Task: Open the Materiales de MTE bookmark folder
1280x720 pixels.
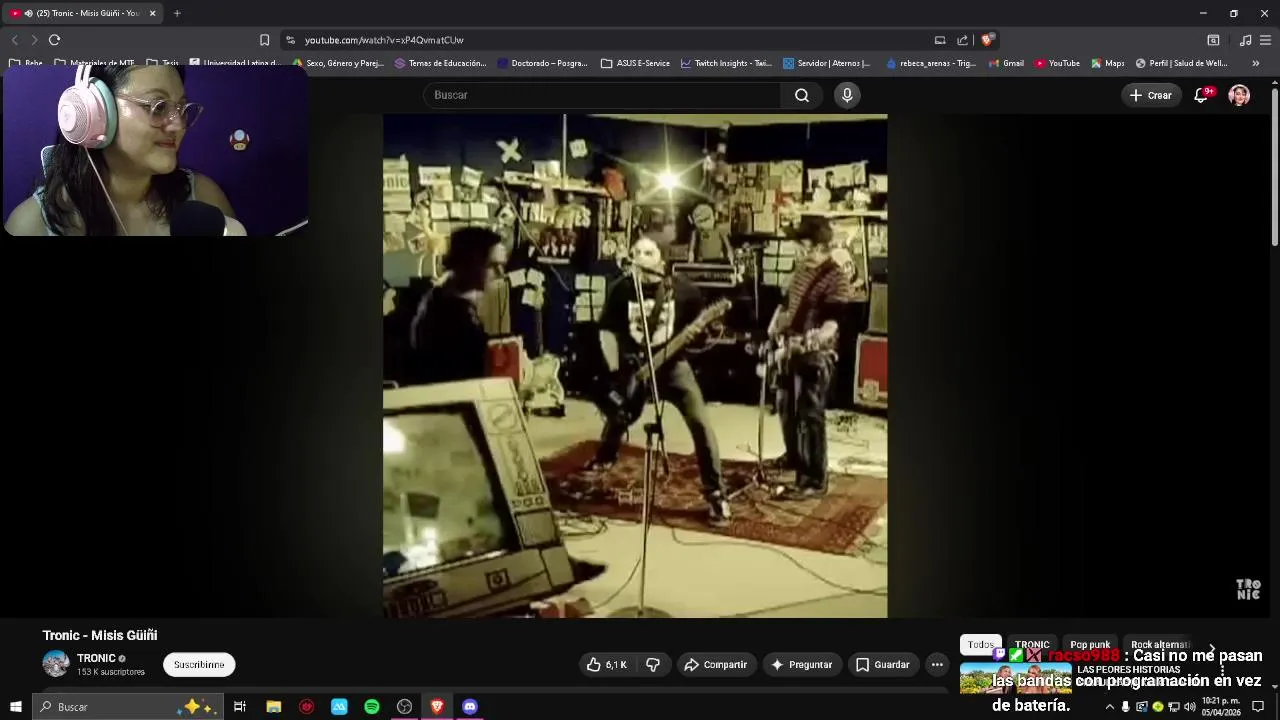Action: tap(94, 63)
